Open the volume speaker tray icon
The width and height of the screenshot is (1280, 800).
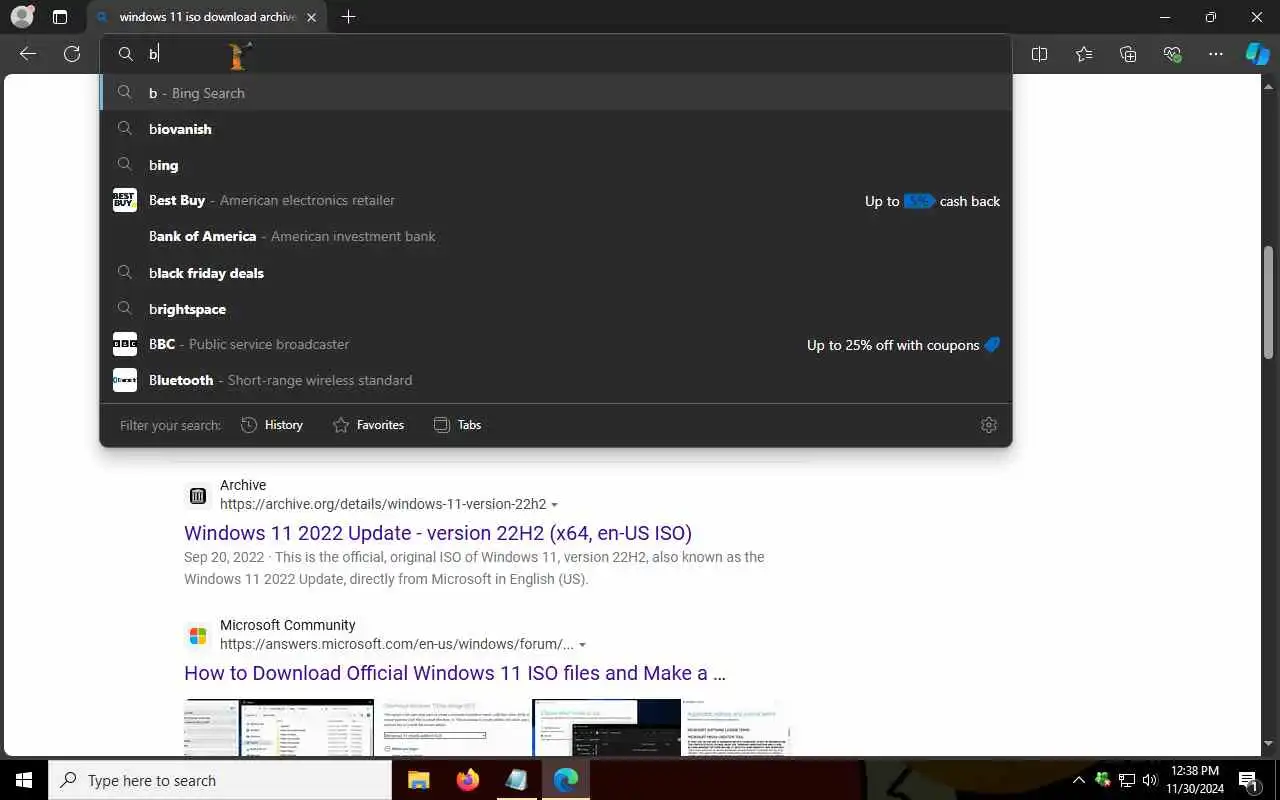click(x=1150, y=780)
